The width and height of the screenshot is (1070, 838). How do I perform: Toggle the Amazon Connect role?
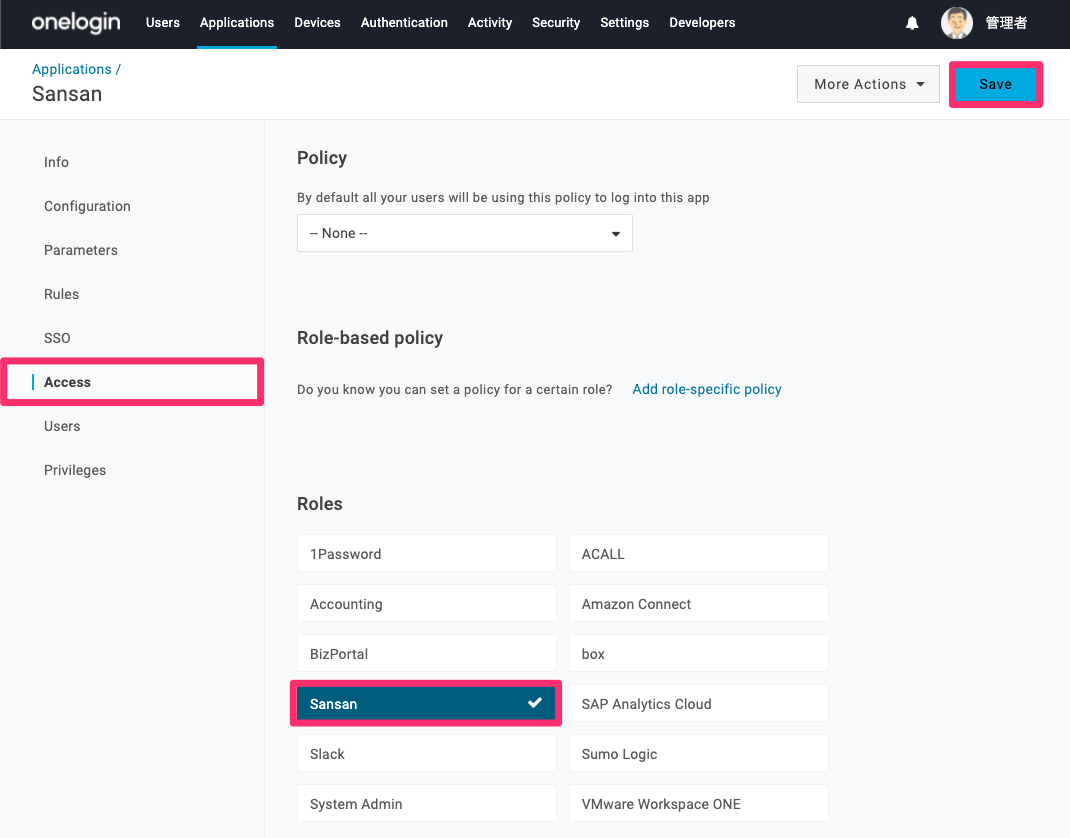coord(699,603)
